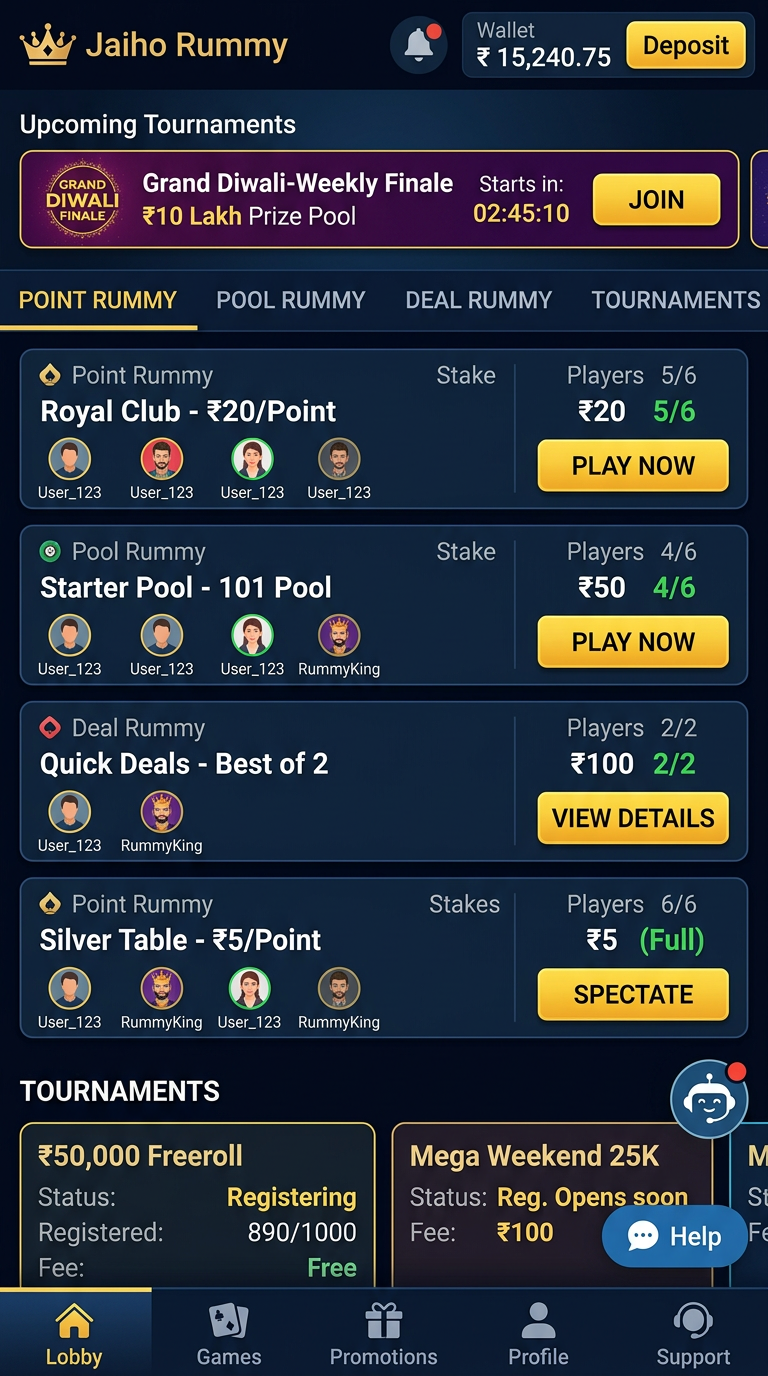Open Support via the headset icon
This screenshot has width=768, height=1376.
point(692,1318)
